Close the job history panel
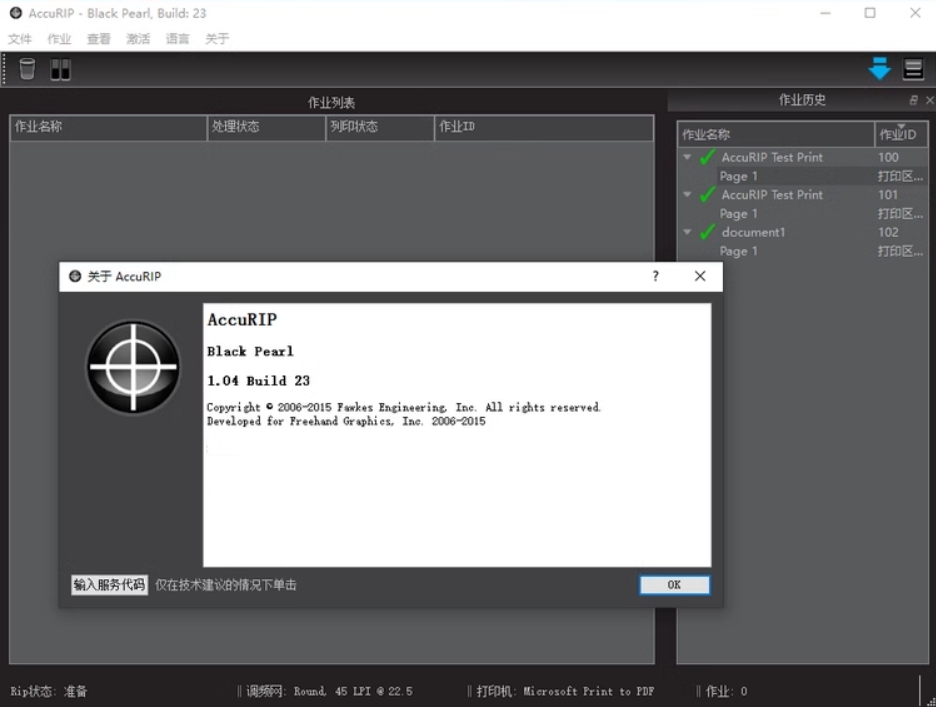The height and width of the screenshot is (707, 936). (x=929, y=100)
